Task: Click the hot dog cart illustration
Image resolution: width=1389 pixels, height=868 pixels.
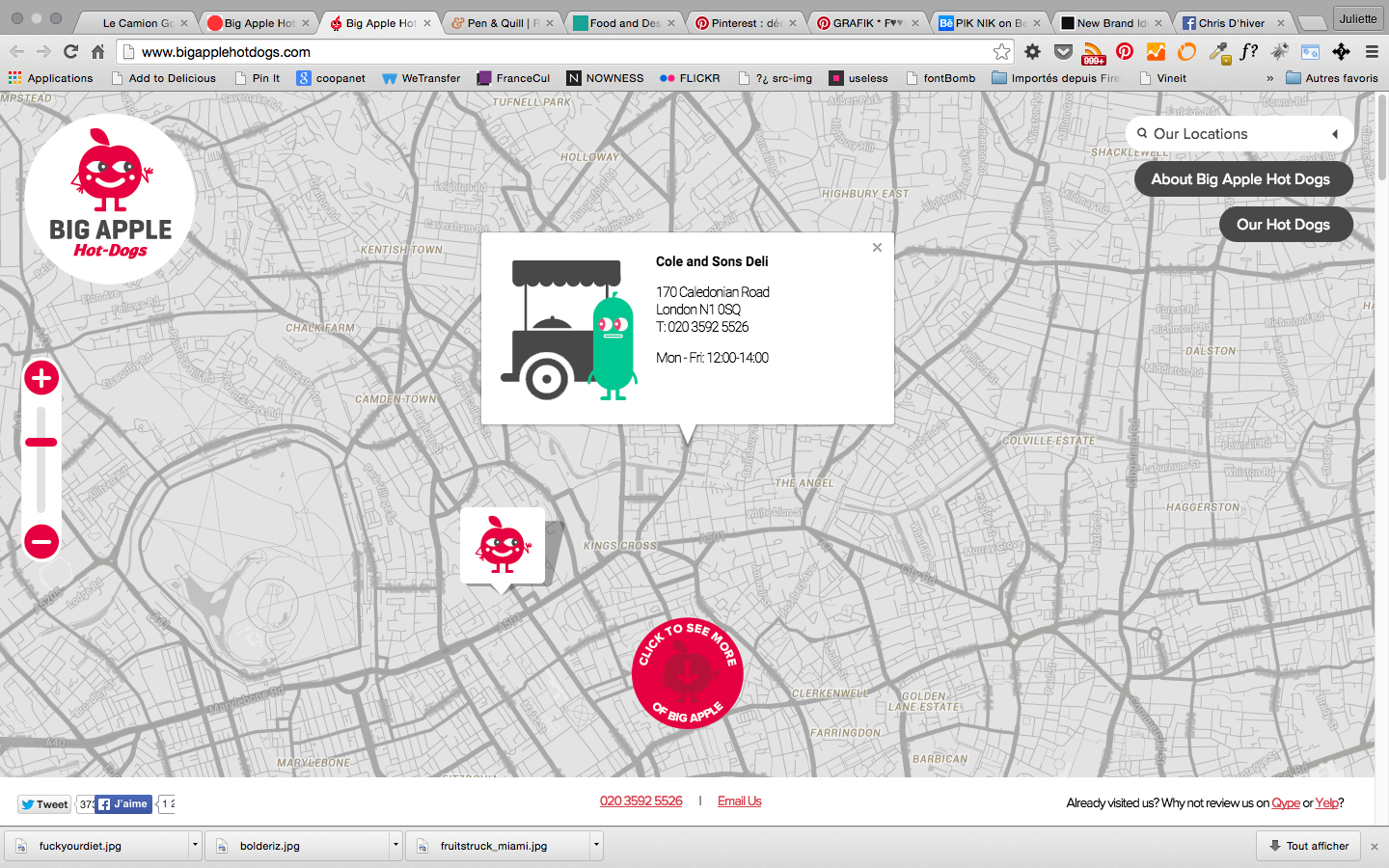Action: coord(569,330)
